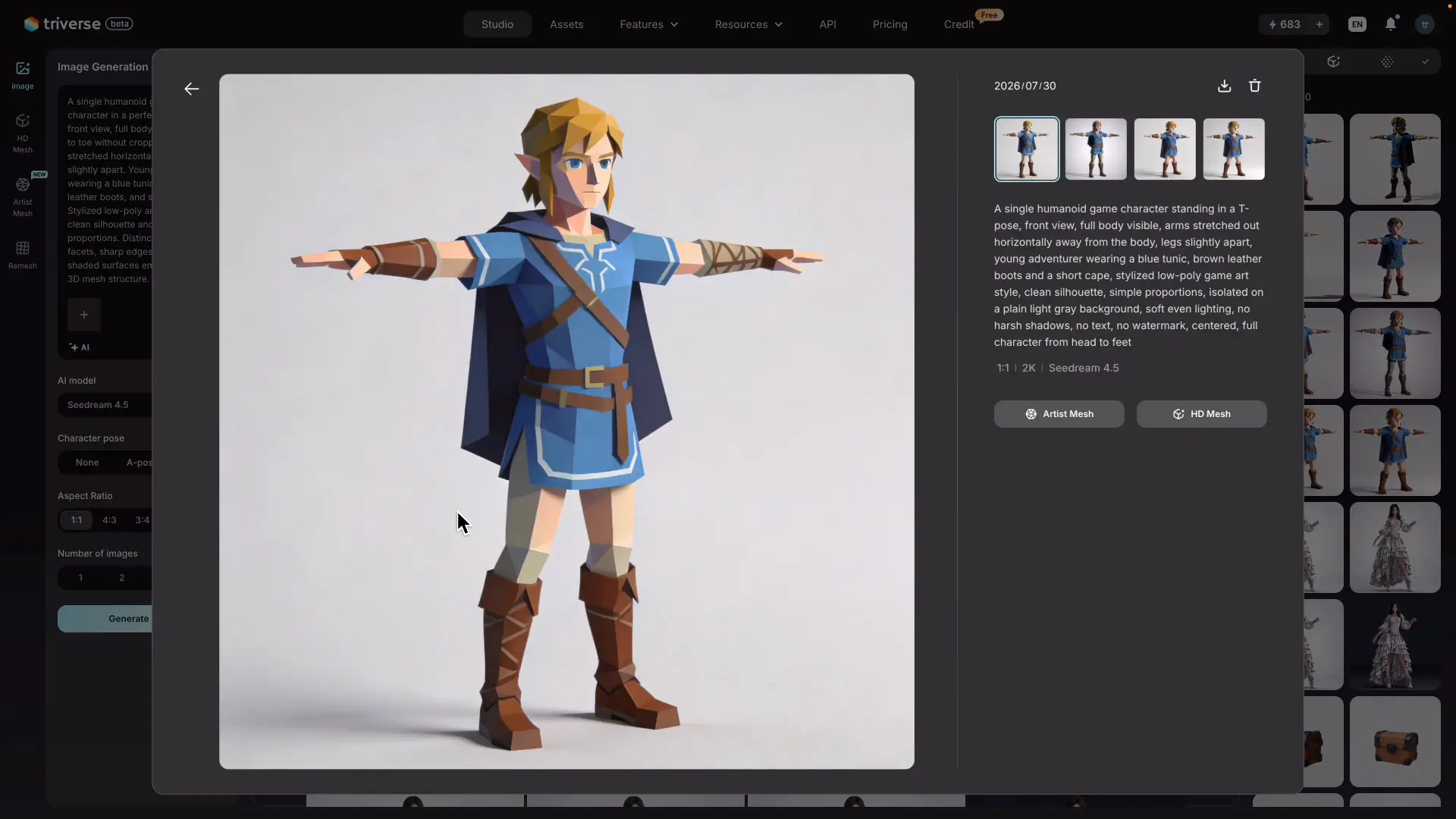
Task: Open the Credit page
Action: tap(959, 24)
